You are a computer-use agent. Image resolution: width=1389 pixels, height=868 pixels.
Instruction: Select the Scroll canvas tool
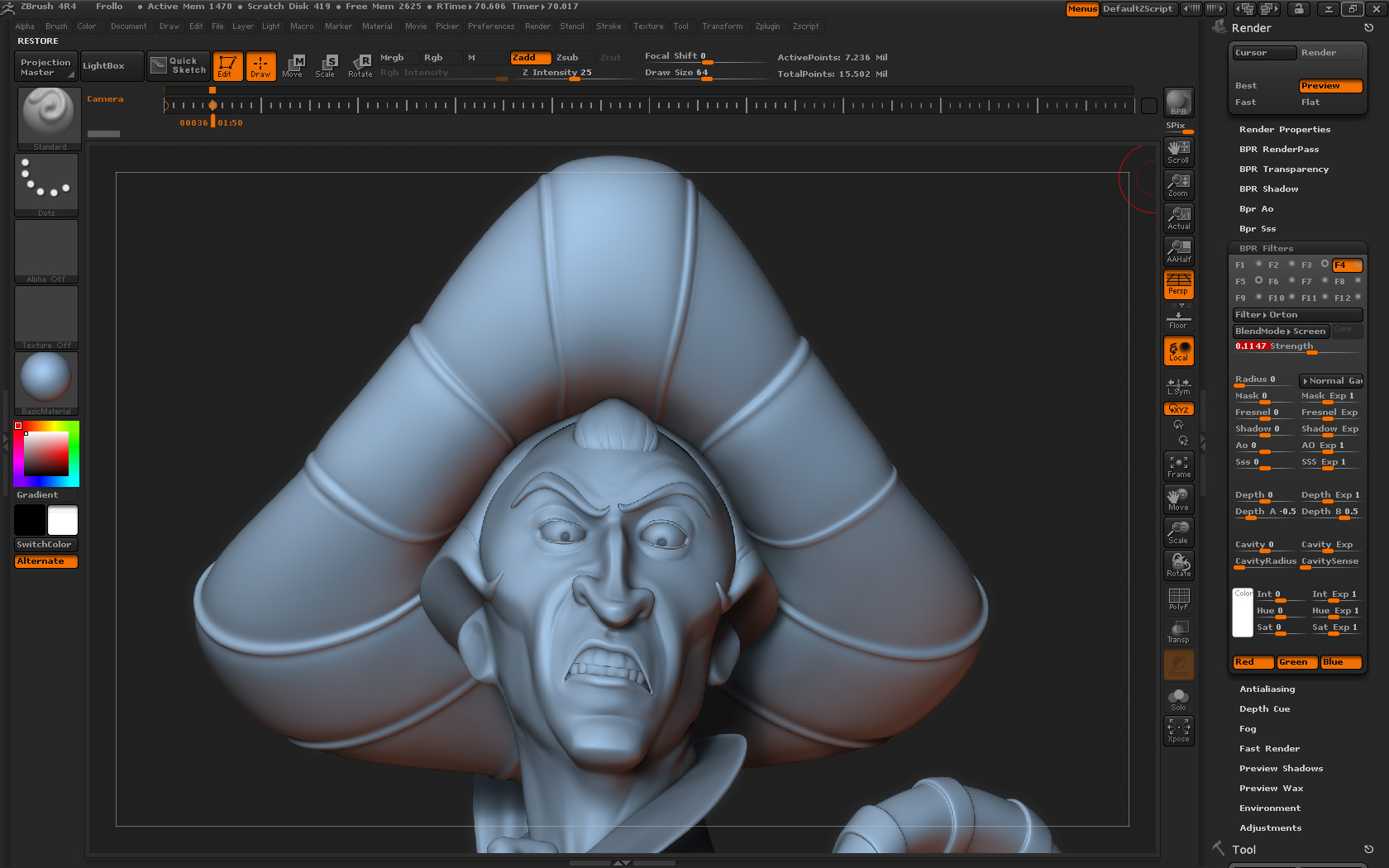1178,151
